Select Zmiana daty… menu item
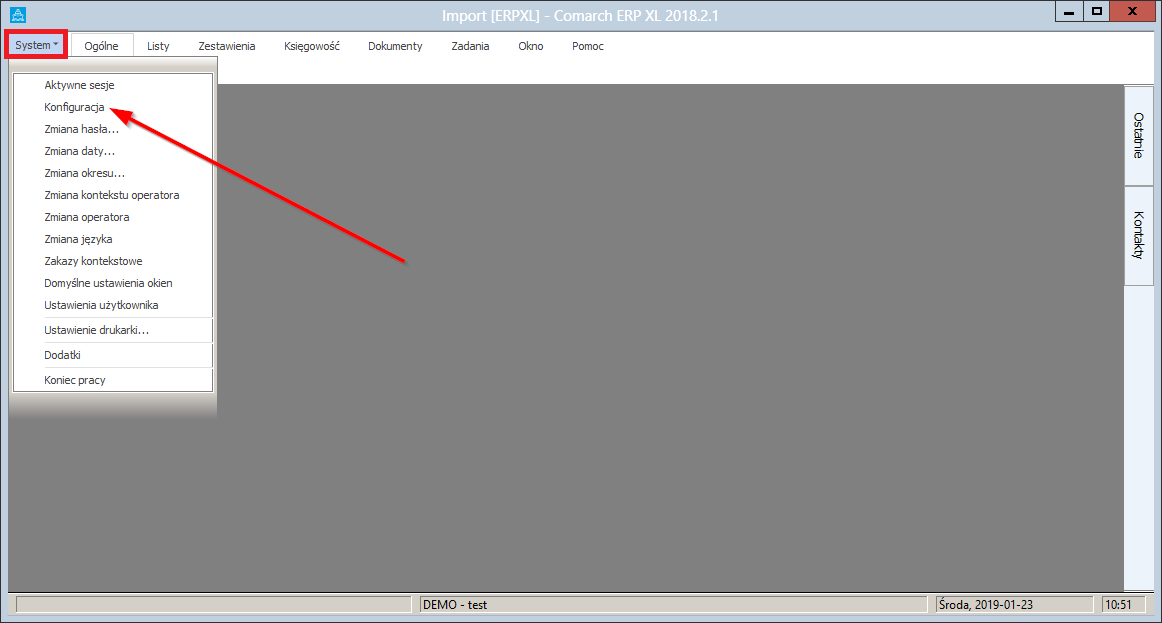 point(79,151)
